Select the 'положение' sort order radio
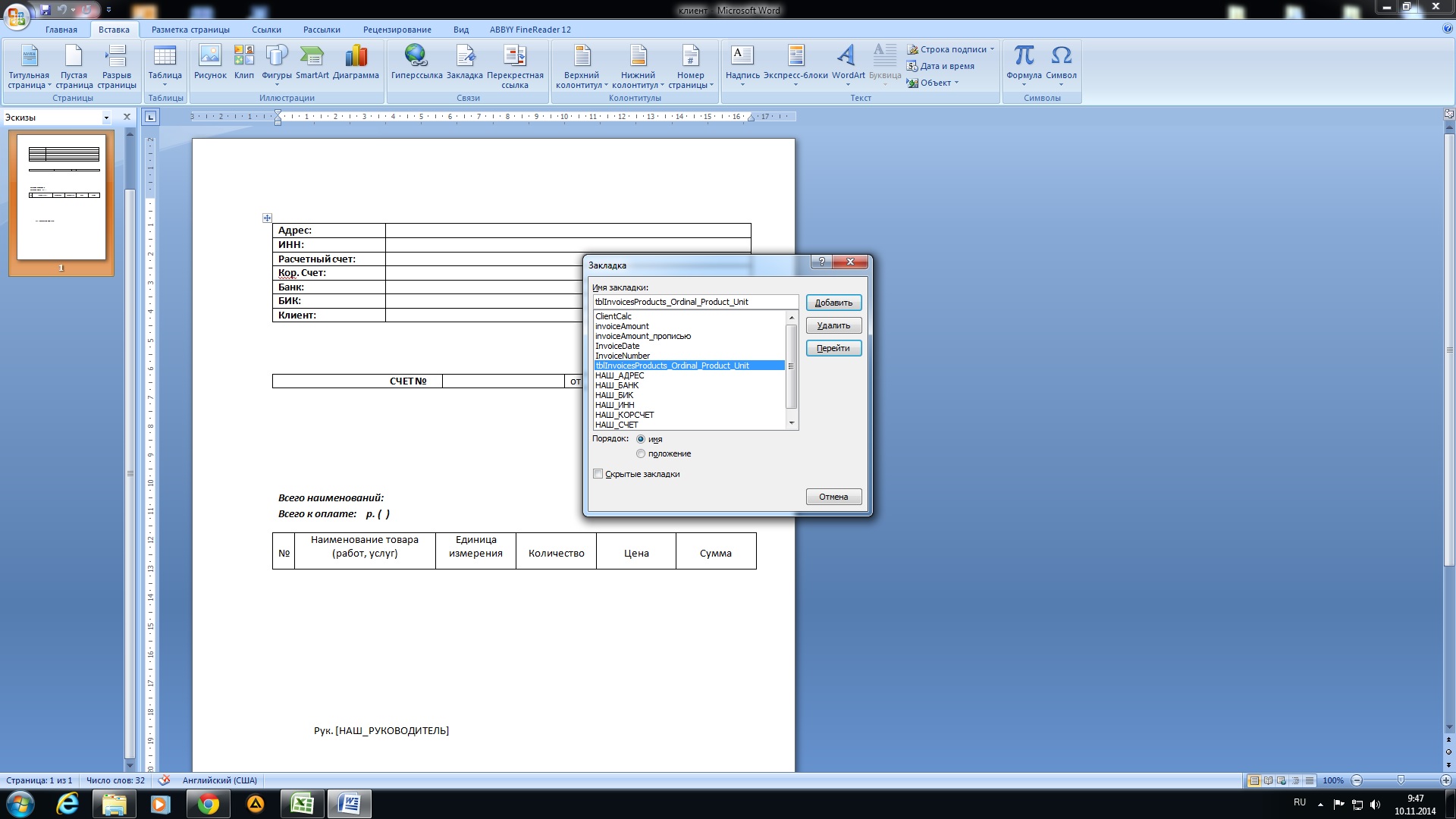The width and height of the screenshot is (1456, 819). 641,453
